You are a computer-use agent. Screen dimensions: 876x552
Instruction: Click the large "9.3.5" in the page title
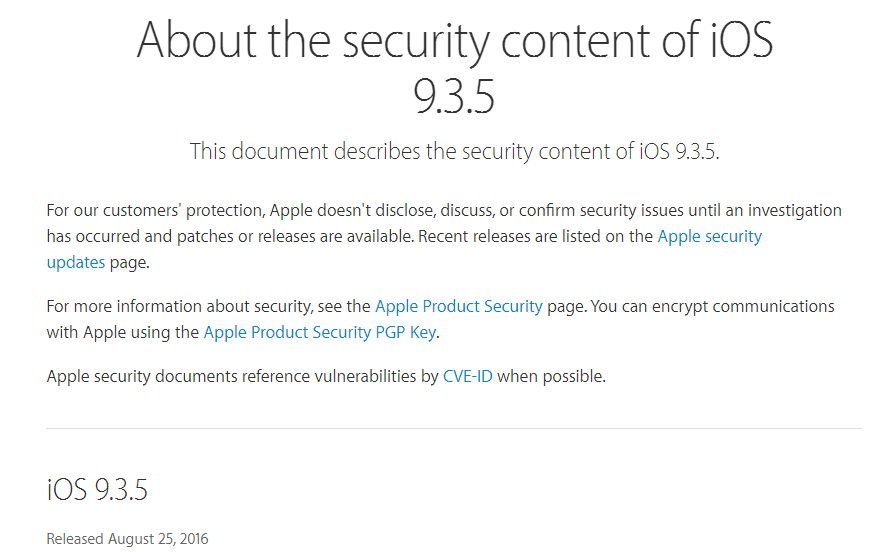[454, 98]
